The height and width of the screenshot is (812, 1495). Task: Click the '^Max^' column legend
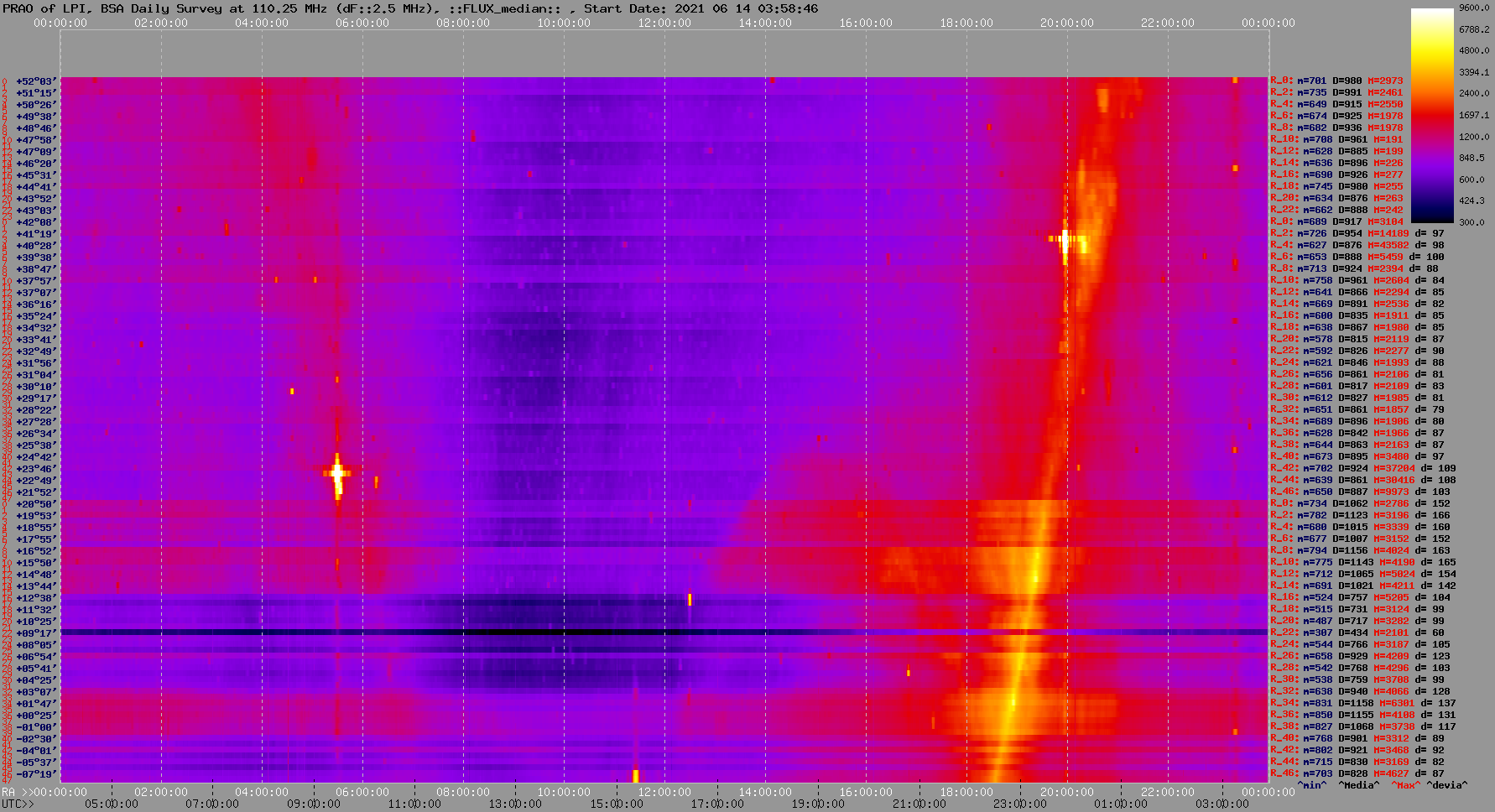(1406, 786)
